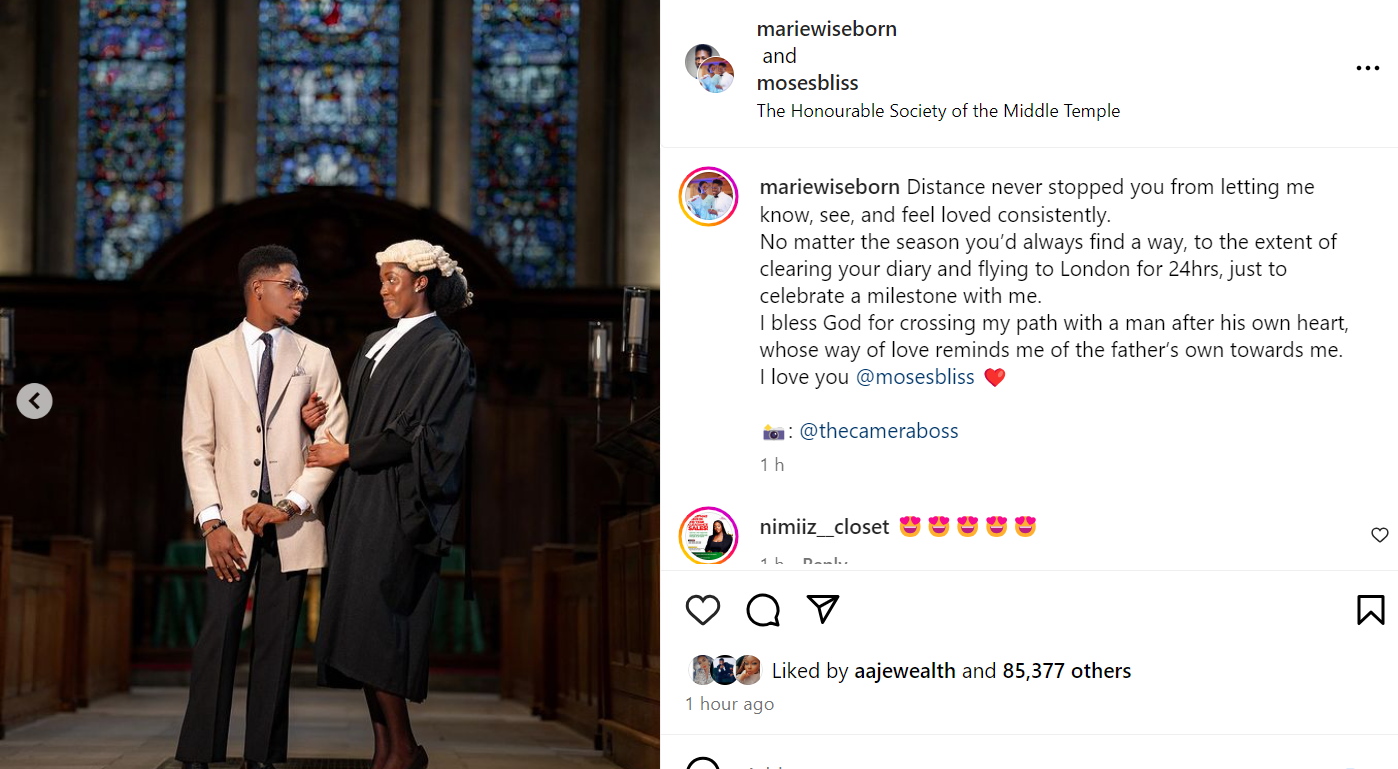
Task: Click @thecameraboss photographer mention
Action: [879, 431]
